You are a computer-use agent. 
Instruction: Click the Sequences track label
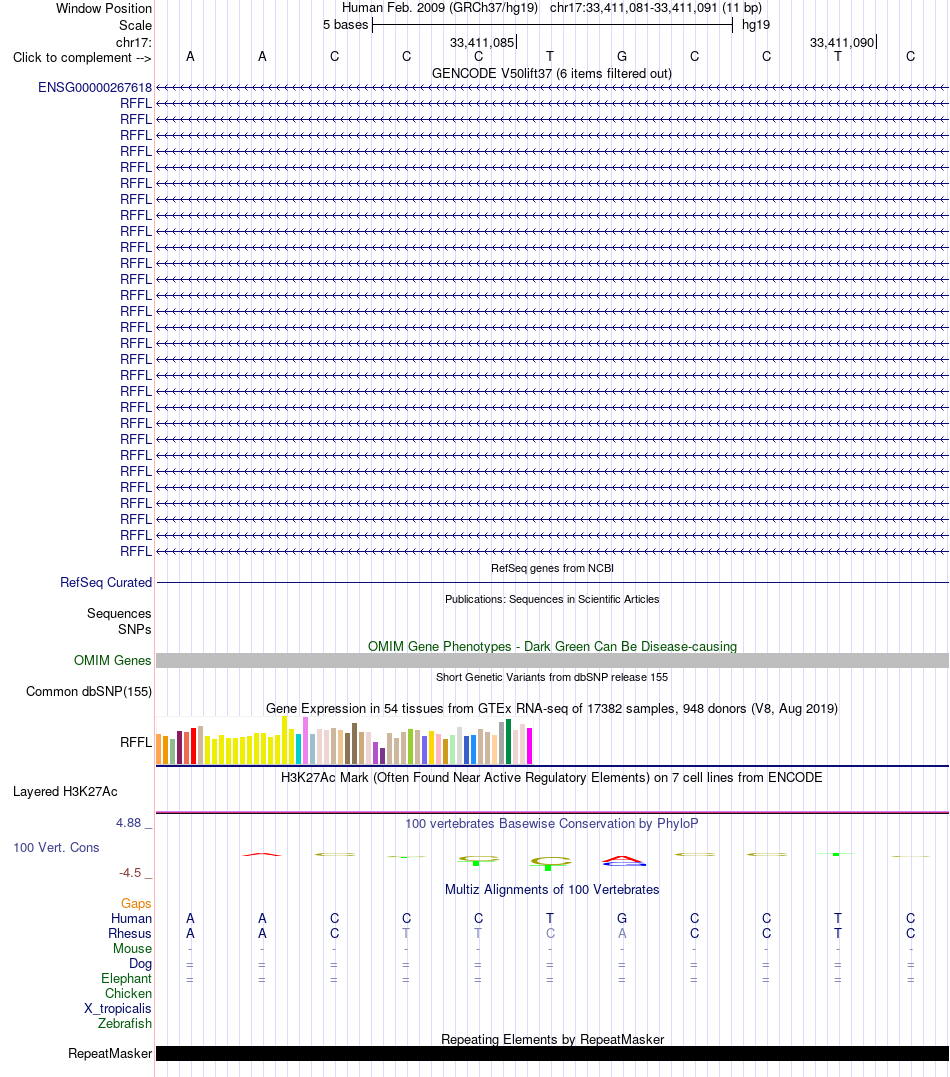click(x=119, y=613)
